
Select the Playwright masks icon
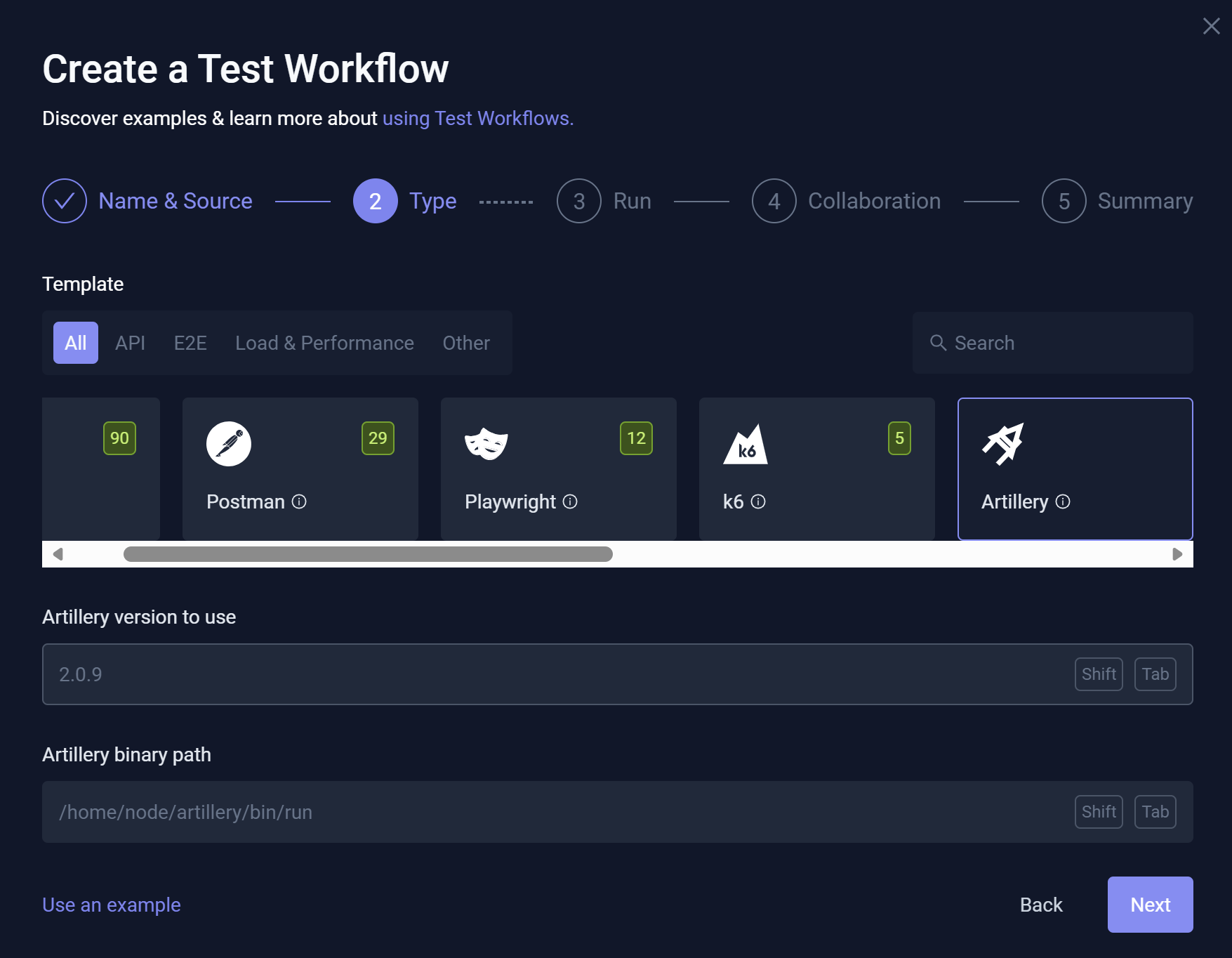pyautogui.click(x=486, y=443)
